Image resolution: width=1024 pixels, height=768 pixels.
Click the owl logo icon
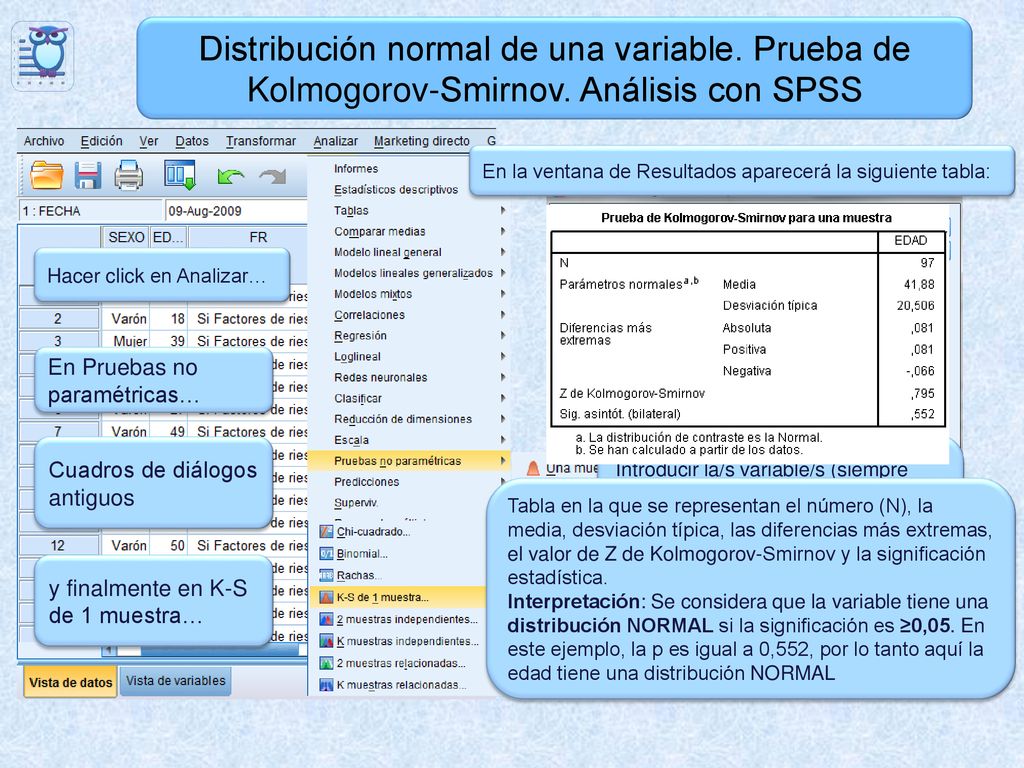(x=43, y=56)
